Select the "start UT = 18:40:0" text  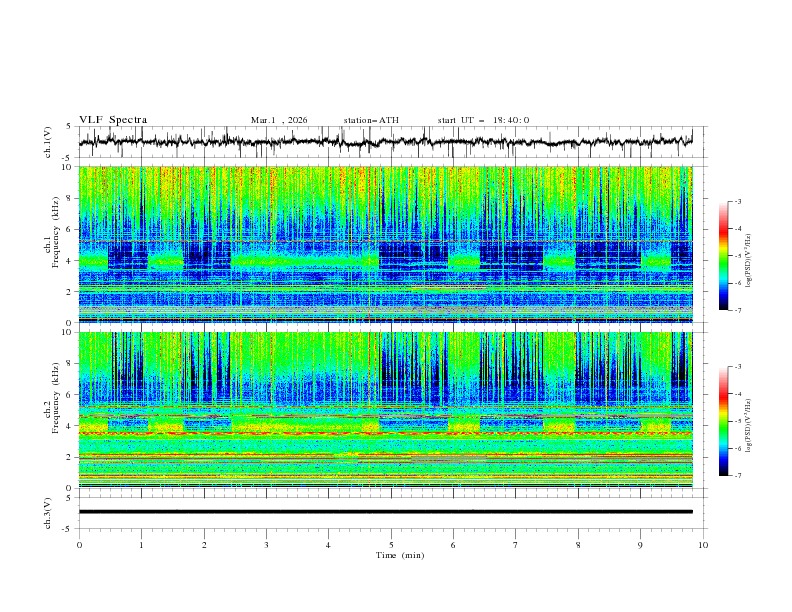[483, 120]
